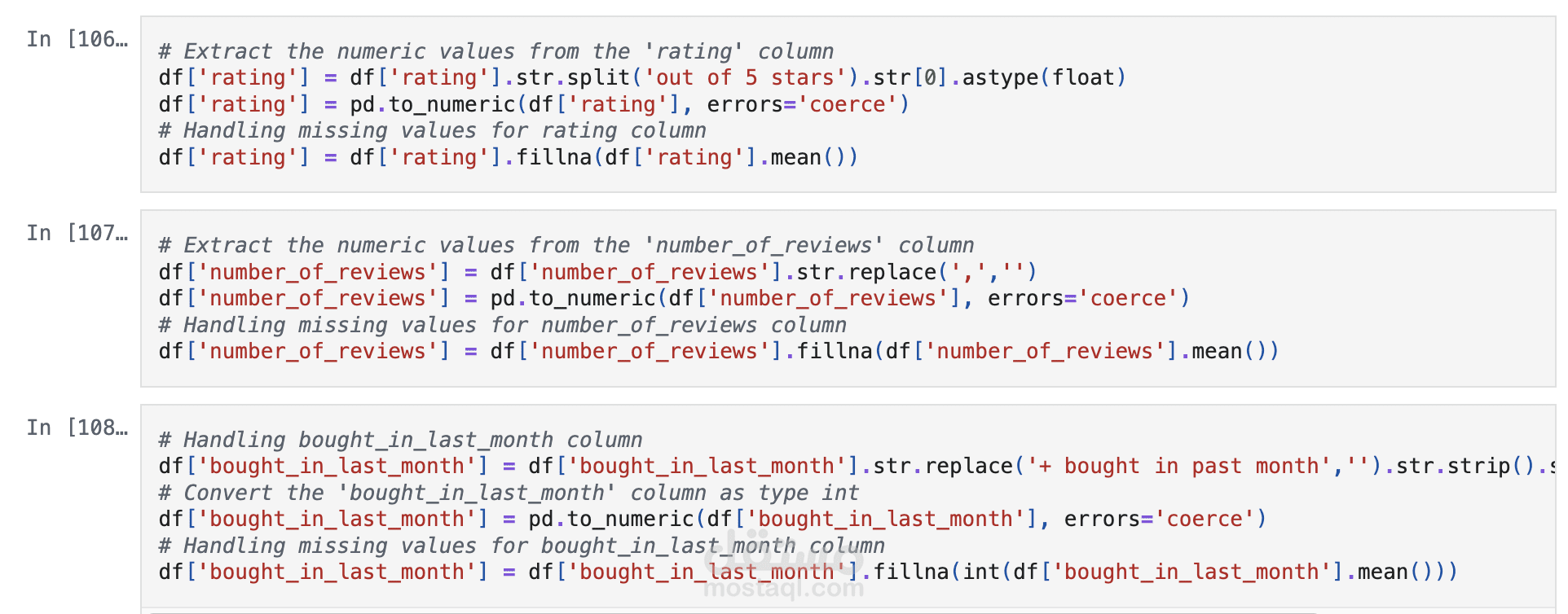
Task: Click the "Handling missing values for rating column" comment
Action: click(432, 131)
